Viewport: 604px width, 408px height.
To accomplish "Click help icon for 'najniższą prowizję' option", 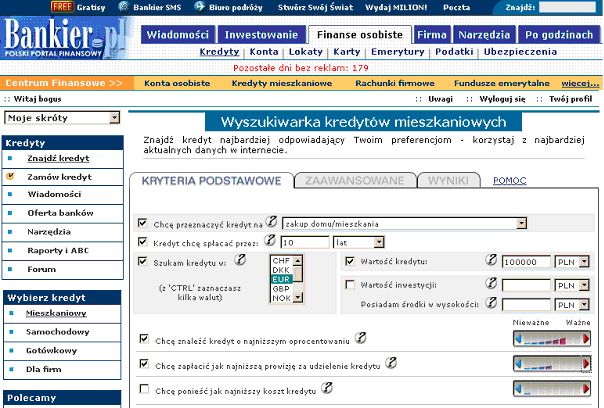I will [394, 362].
